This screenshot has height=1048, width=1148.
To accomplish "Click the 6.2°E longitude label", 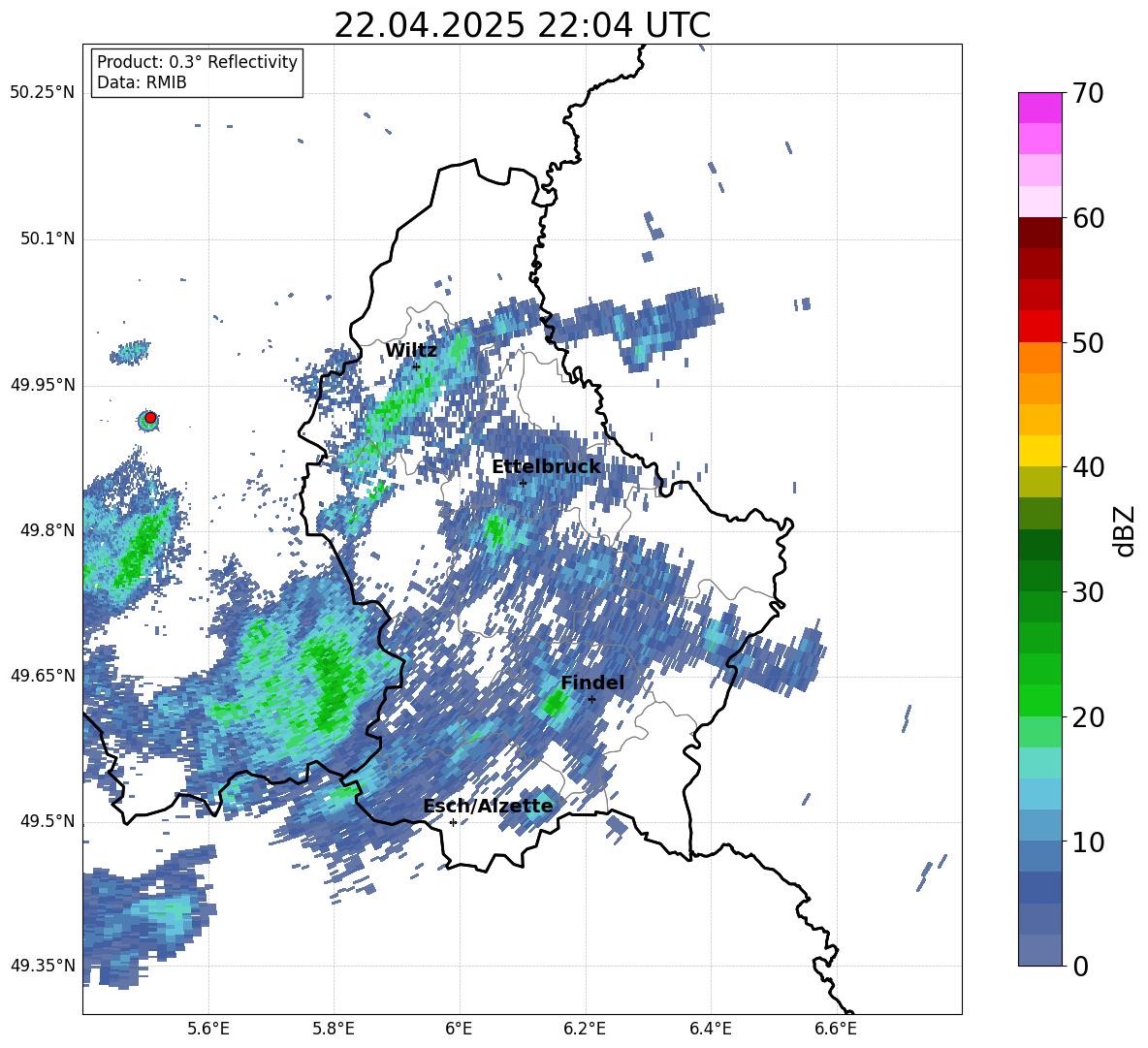I will 585,1029.
